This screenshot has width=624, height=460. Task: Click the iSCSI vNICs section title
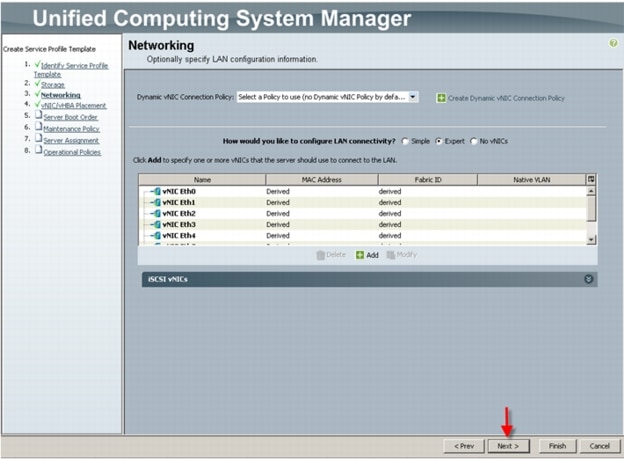(168, 279)
